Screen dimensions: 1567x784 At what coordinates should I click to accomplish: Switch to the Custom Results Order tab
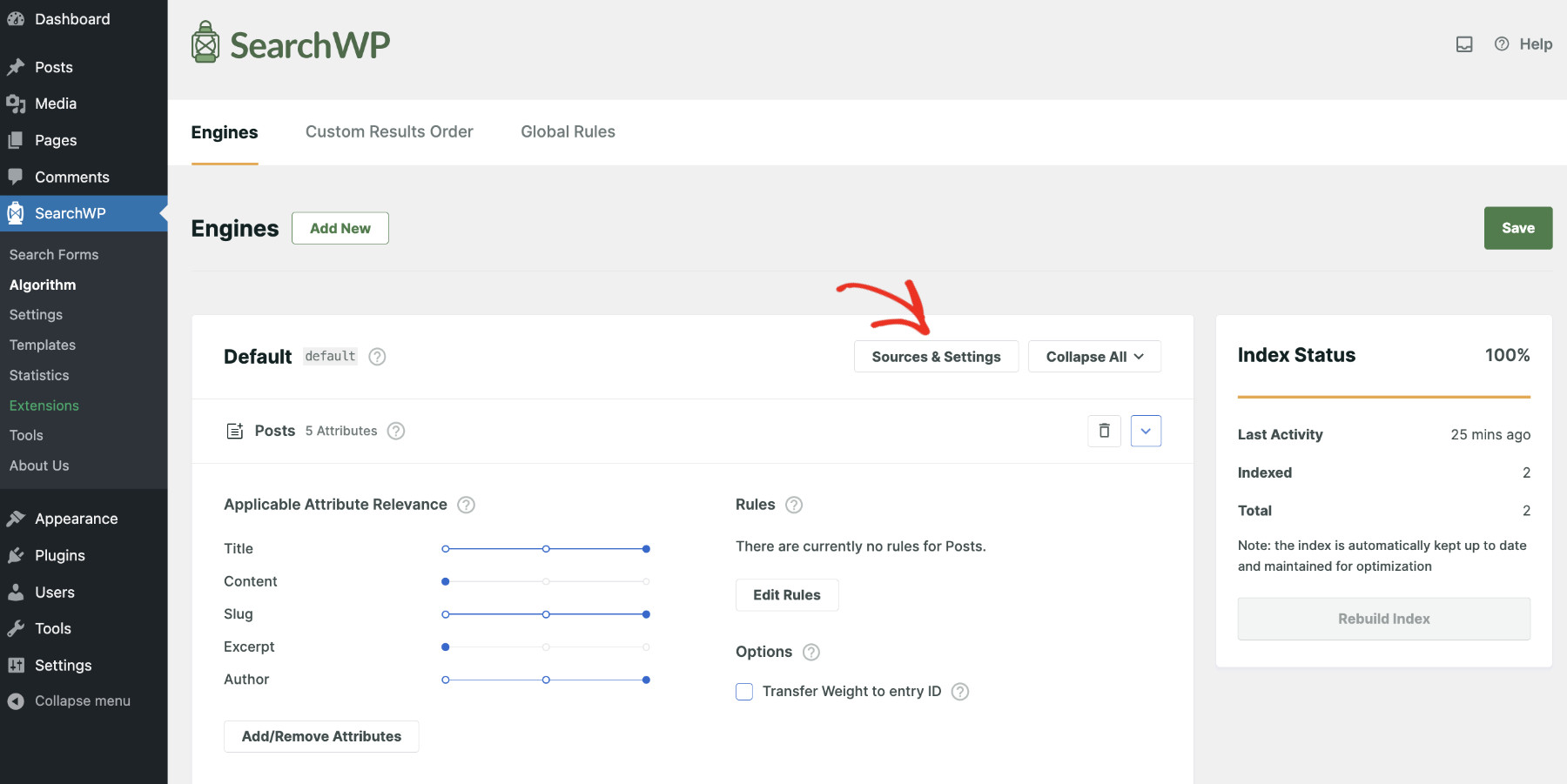tap(389, 131)
